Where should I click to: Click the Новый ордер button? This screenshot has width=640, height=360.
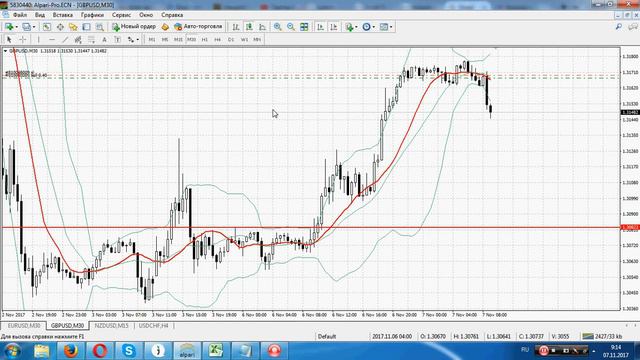pos(134,27)
